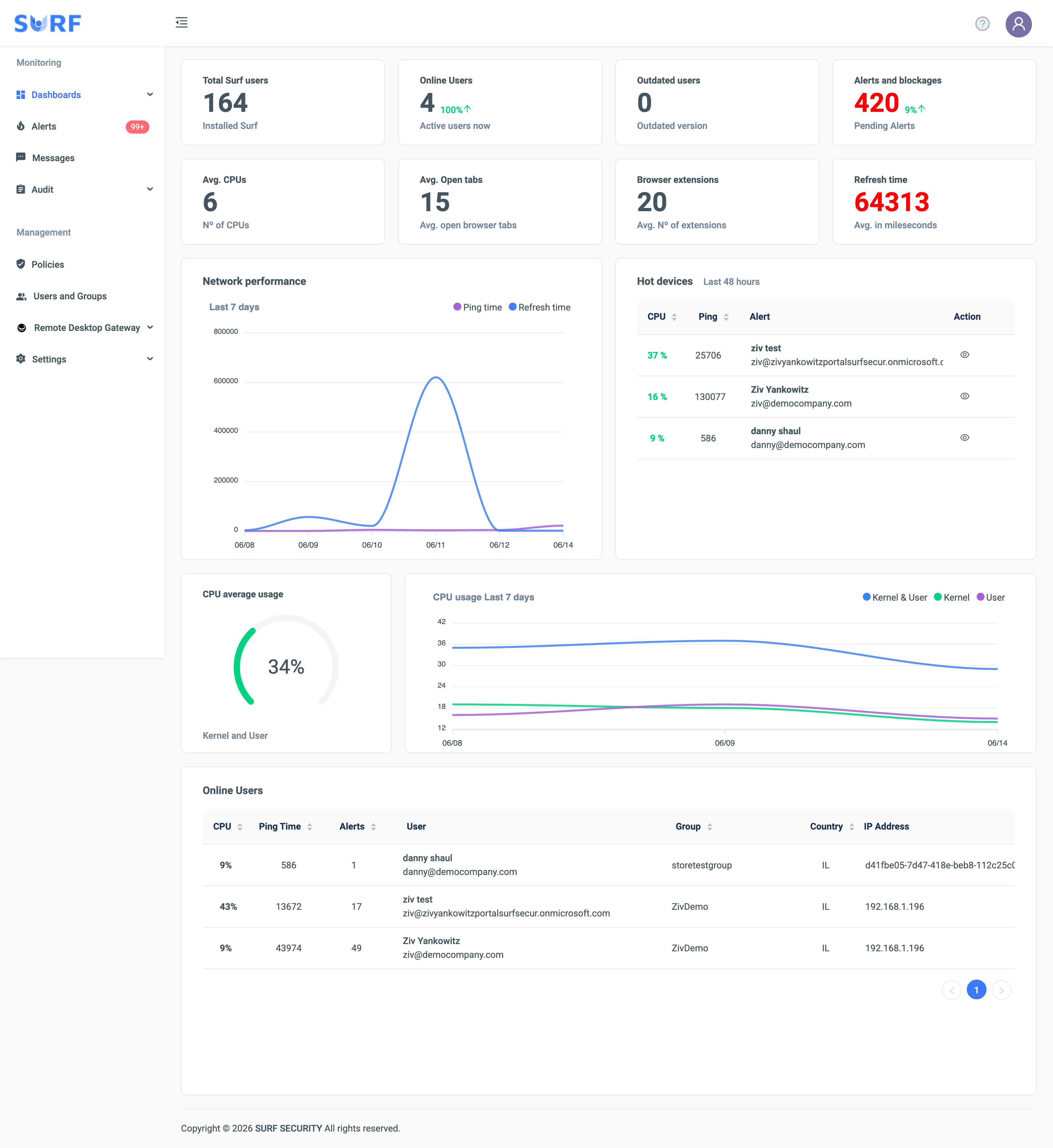This screenshot has height=1148, width=1053.
Task: Expand the Audit menu chevron
Action: [150, 189]
